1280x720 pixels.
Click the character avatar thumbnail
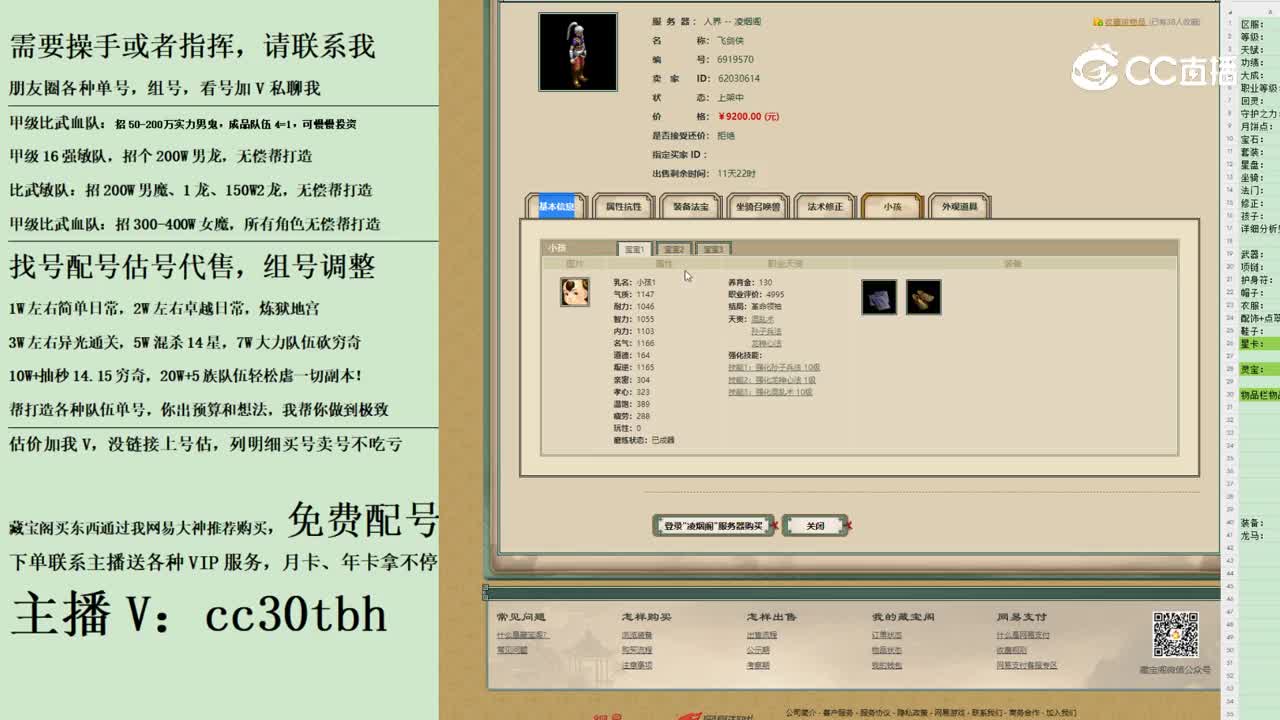click(x=578, y=52)
